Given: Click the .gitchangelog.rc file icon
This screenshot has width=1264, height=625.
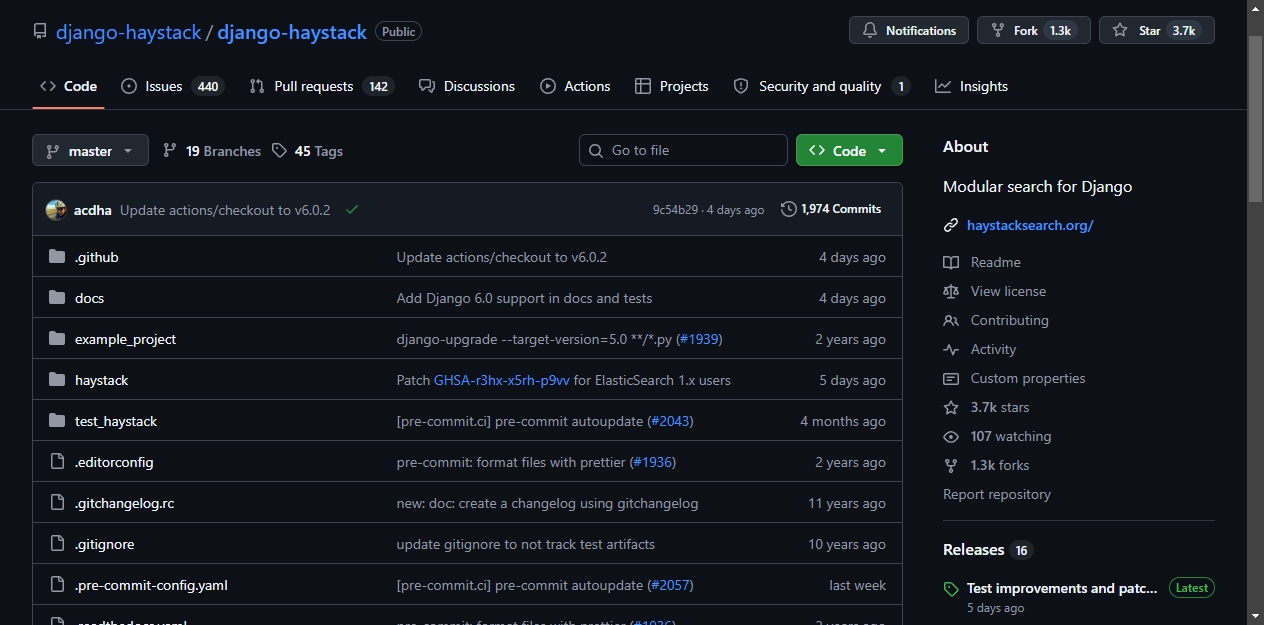Looking at the screenshot, I should tap(57, 503).
